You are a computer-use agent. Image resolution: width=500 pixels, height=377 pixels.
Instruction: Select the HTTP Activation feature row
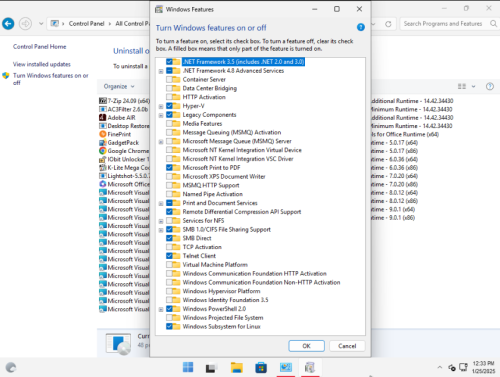204,97
